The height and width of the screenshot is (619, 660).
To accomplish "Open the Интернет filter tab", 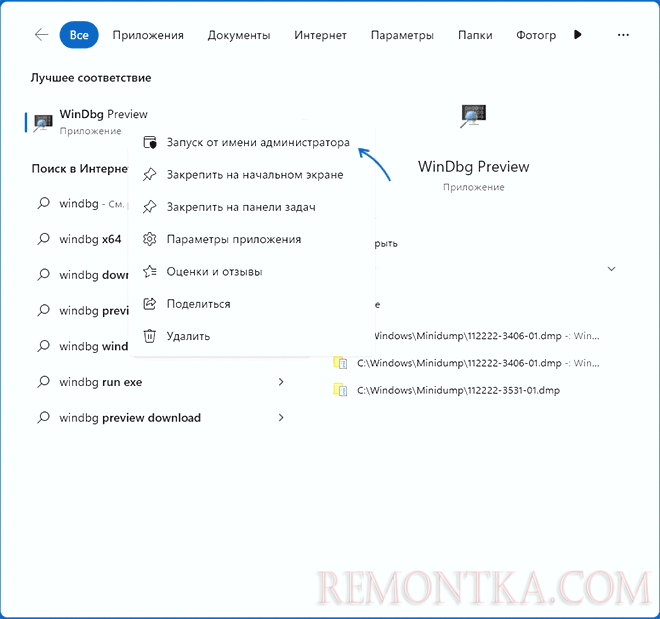I will [320, 35].
